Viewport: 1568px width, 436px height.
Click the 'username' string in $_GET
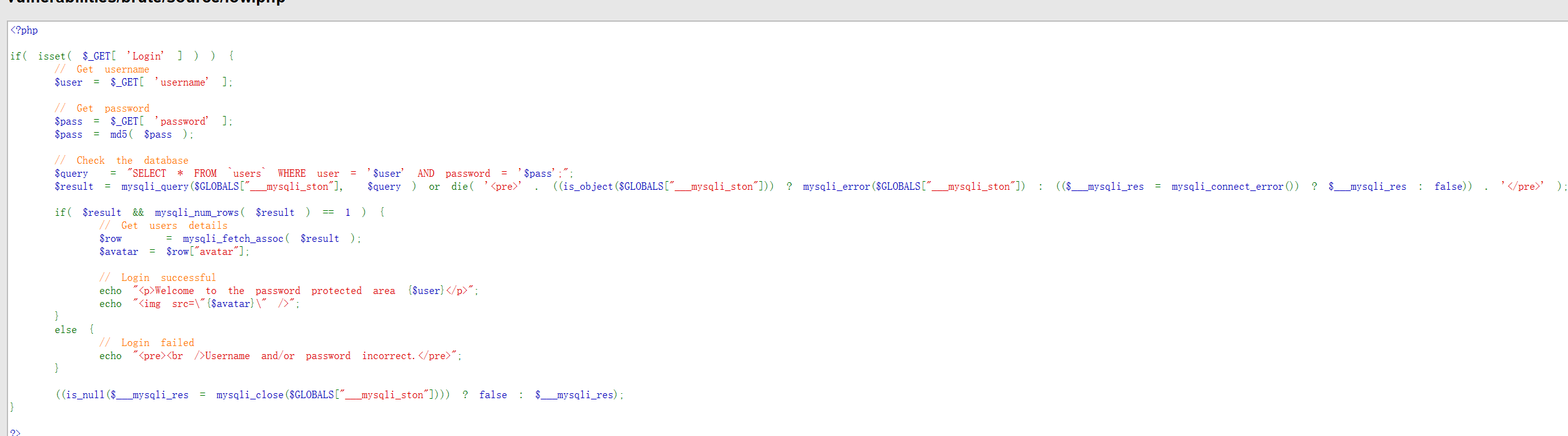tap(181, 82)
